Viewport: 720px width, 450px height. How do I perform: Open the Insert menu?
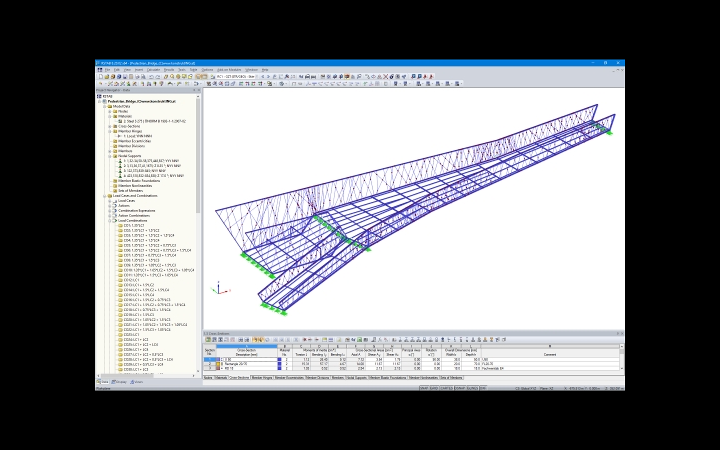coord(139,70)
